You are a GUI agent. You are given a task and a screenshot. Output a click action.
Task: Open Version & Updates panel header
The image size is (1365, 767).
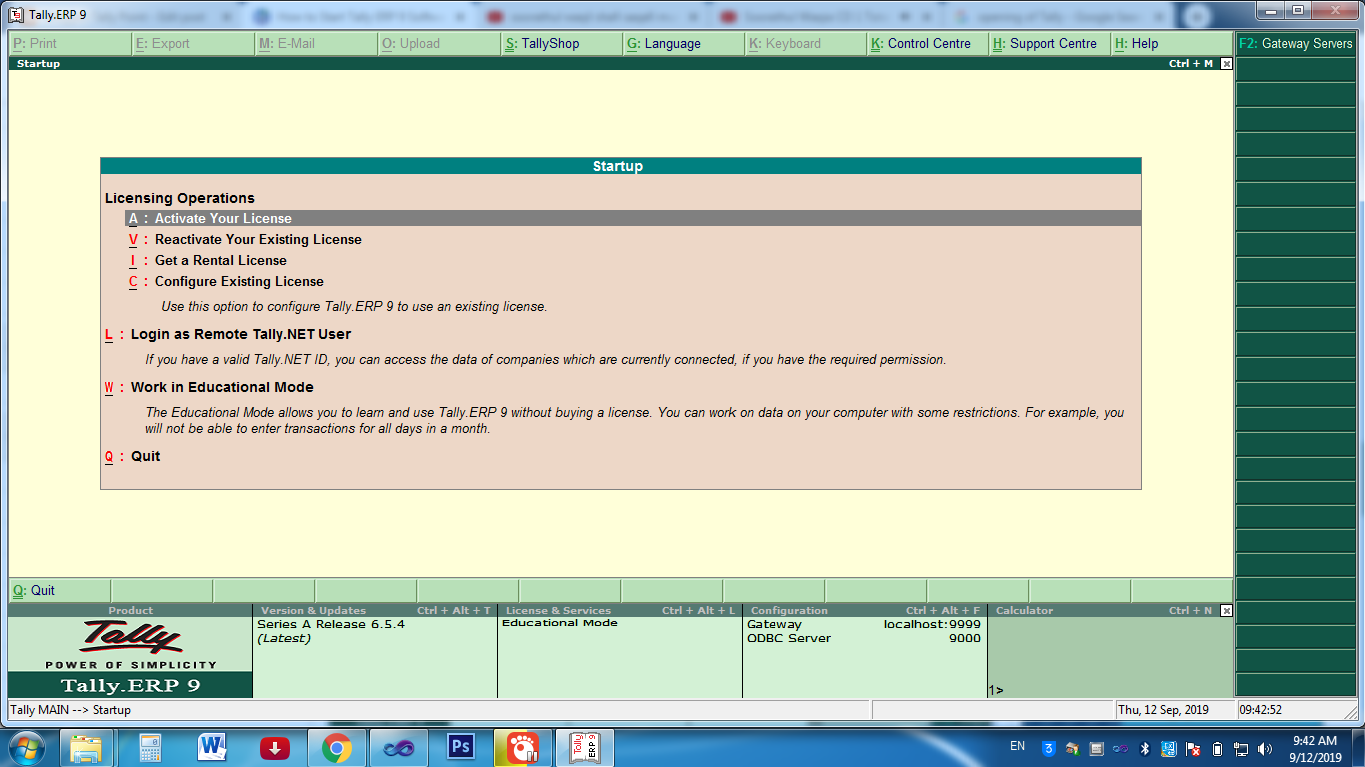pos(375,611)
